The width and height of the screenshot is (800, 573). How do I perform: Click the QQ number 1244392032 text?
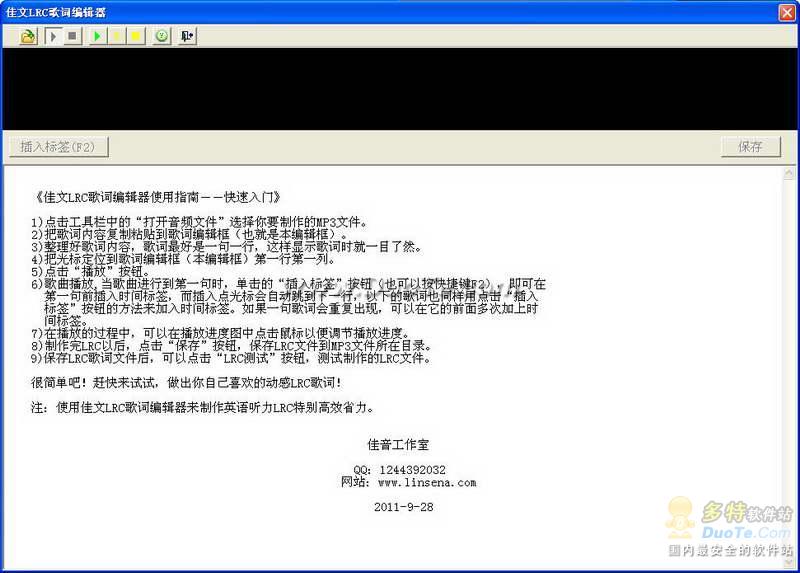412,469
